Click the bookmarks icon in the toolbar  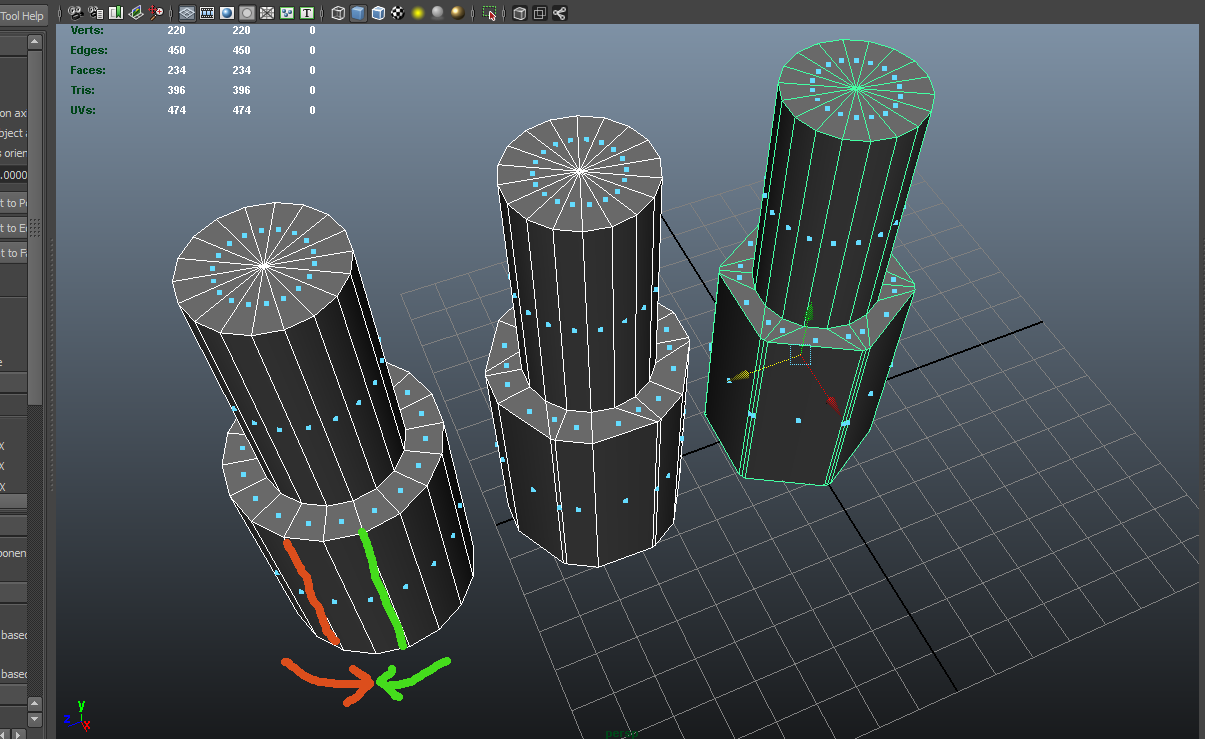116,14
